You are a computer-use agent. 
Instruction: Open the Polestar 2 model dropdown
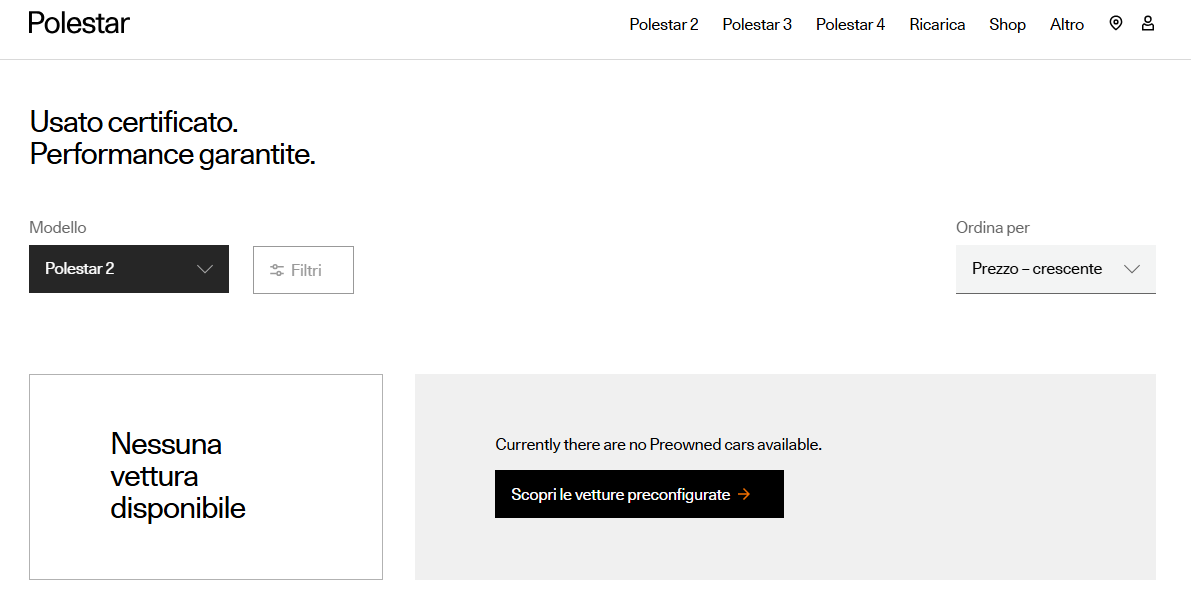[x=129, y=268]
